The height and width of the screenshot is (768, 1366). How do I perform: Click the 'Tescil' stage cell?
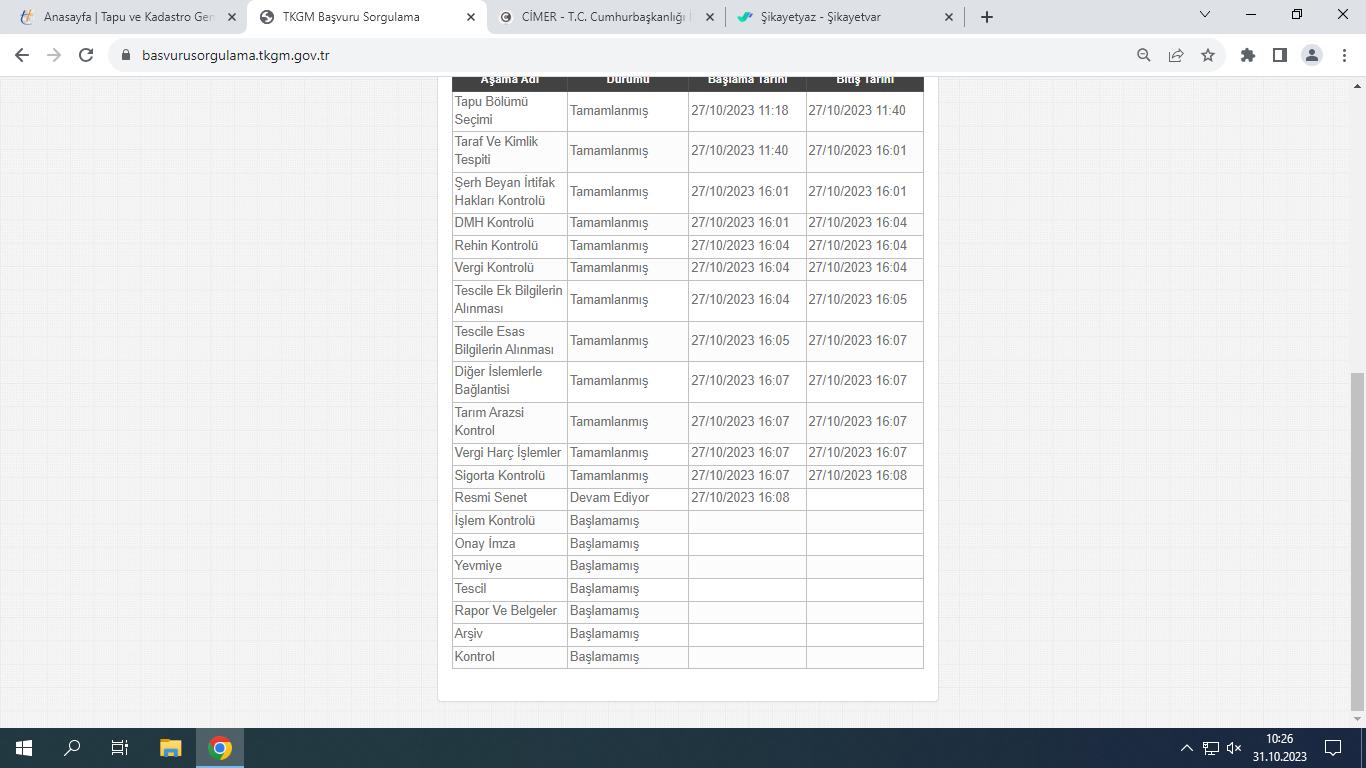point(509,589)
